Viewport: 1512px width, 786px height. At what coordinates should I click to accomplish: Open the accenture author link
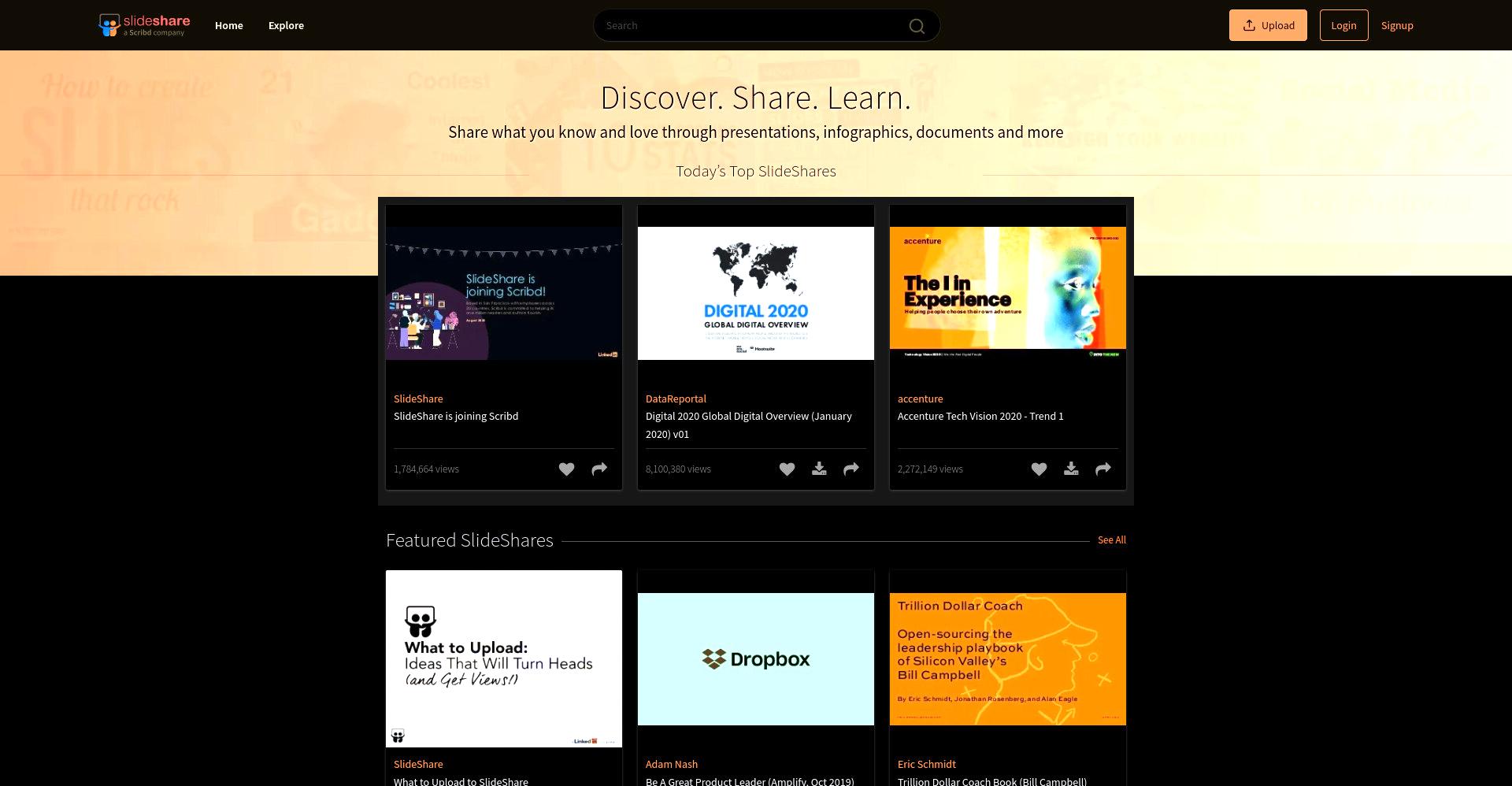[920, 399]
